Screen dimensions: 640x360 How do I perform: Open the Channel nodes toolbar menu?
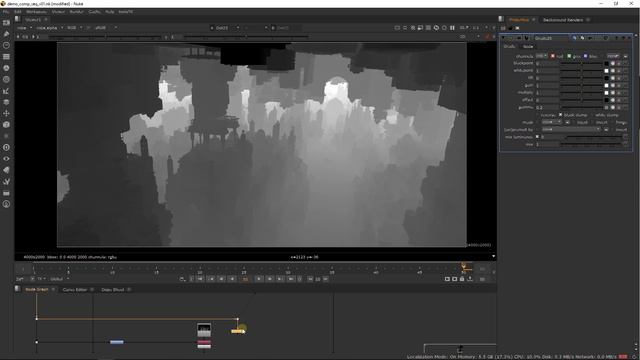(x=6, y=57)
